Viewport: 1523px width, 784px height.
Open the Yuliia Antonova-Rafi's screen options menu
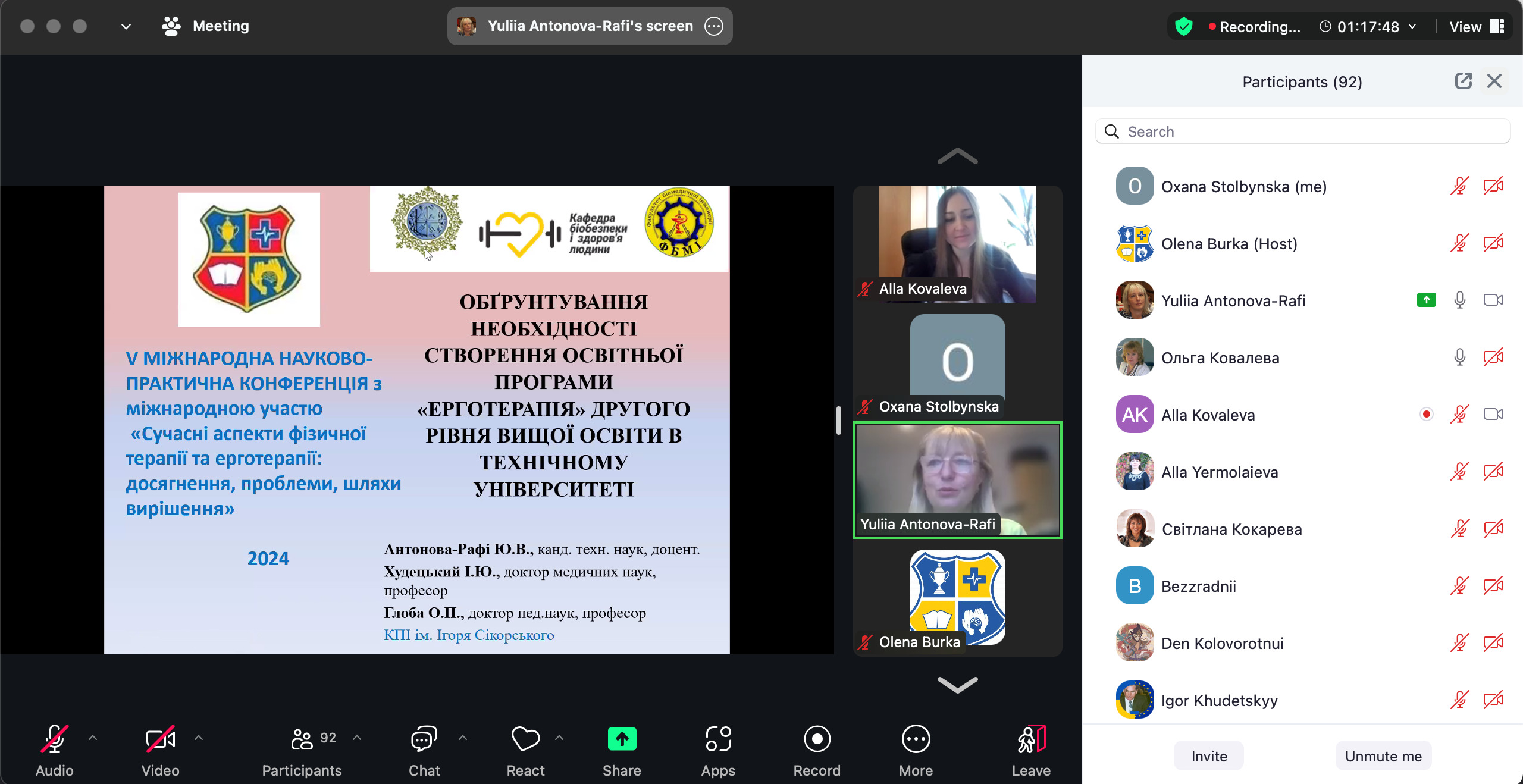pos(714,26)
